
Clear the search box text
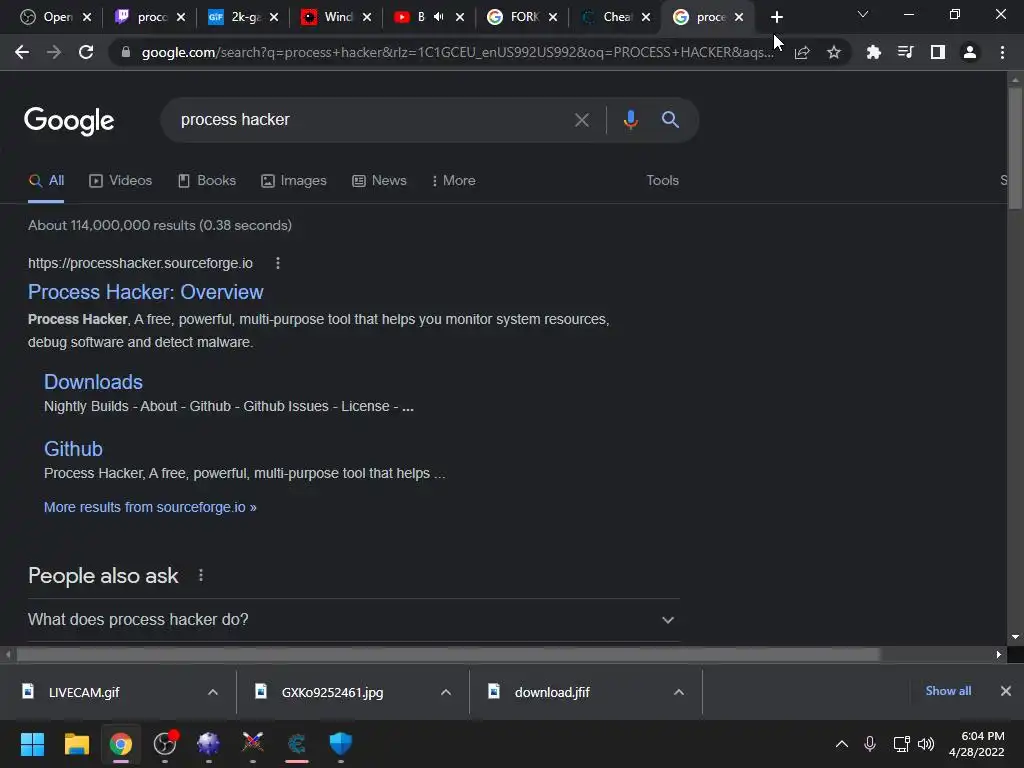point(581,120)
